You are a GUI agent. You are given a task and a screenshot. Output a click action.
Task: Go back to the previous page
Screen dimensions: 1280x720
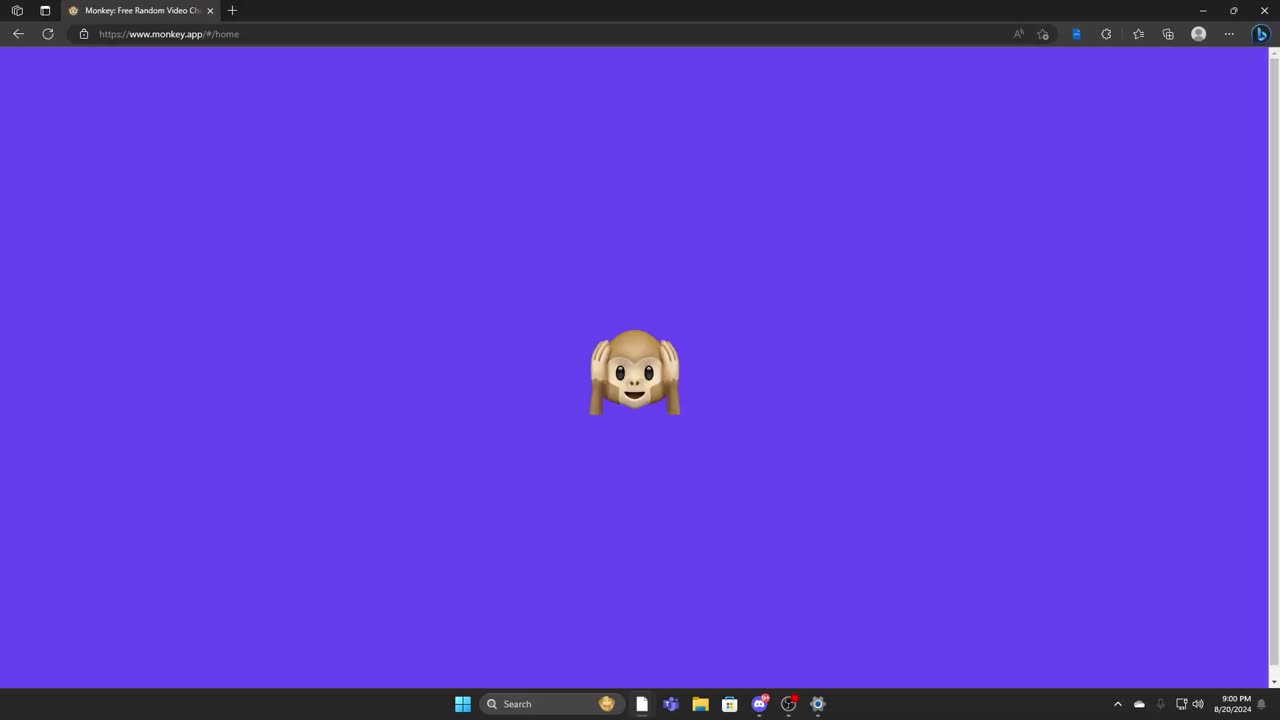pos(18,34)
